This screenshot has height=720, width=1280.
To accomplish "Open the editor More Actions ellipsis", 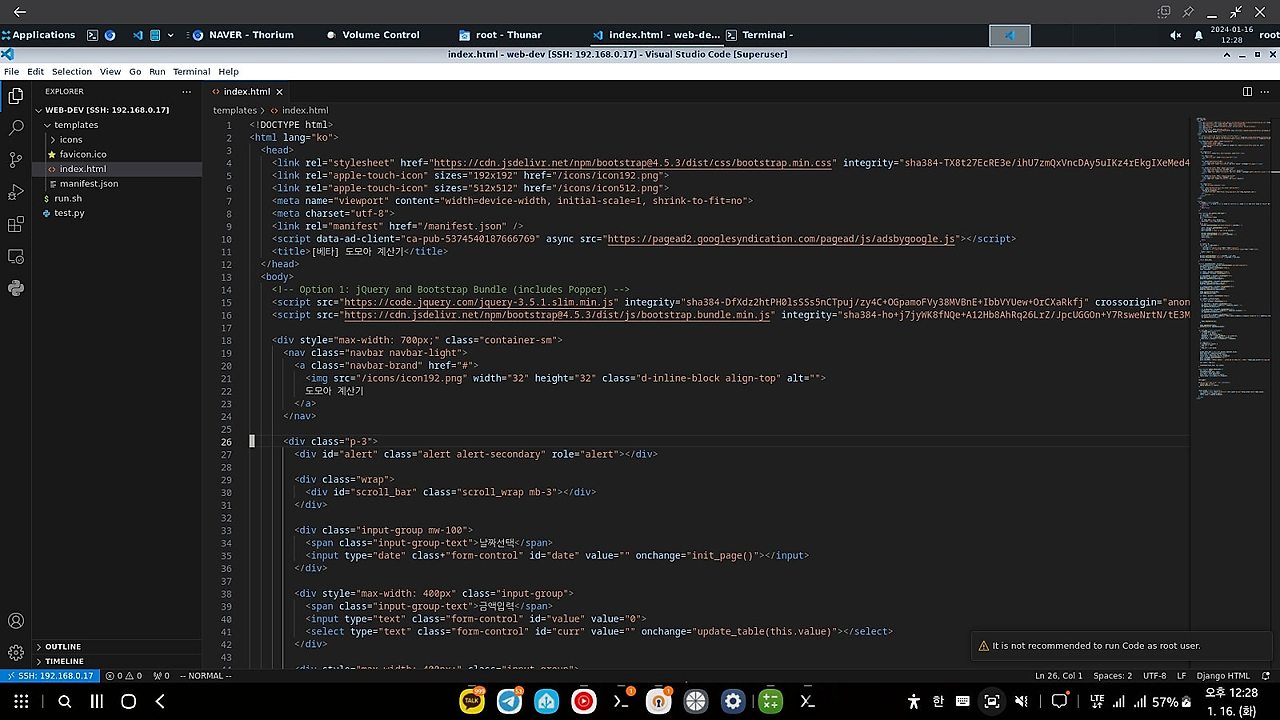I will pyautogui.click(x=1266, y=91).
